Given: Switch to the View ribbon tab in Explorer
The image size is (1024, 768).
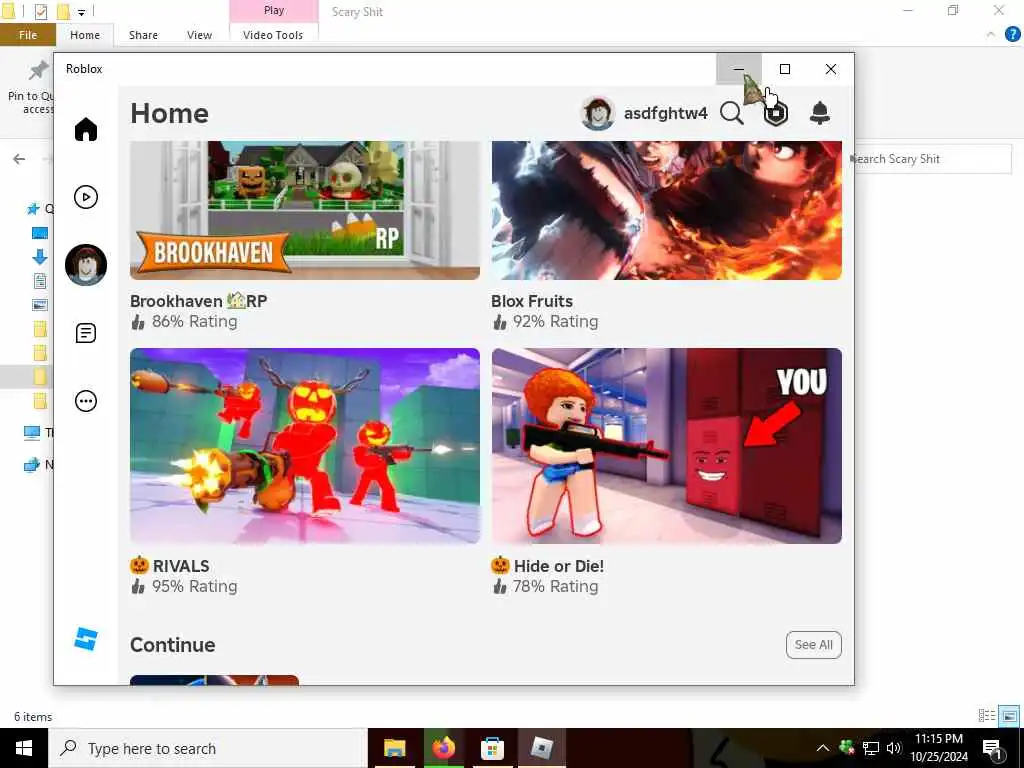Looking at the screenshot, I should click(199, 35).
